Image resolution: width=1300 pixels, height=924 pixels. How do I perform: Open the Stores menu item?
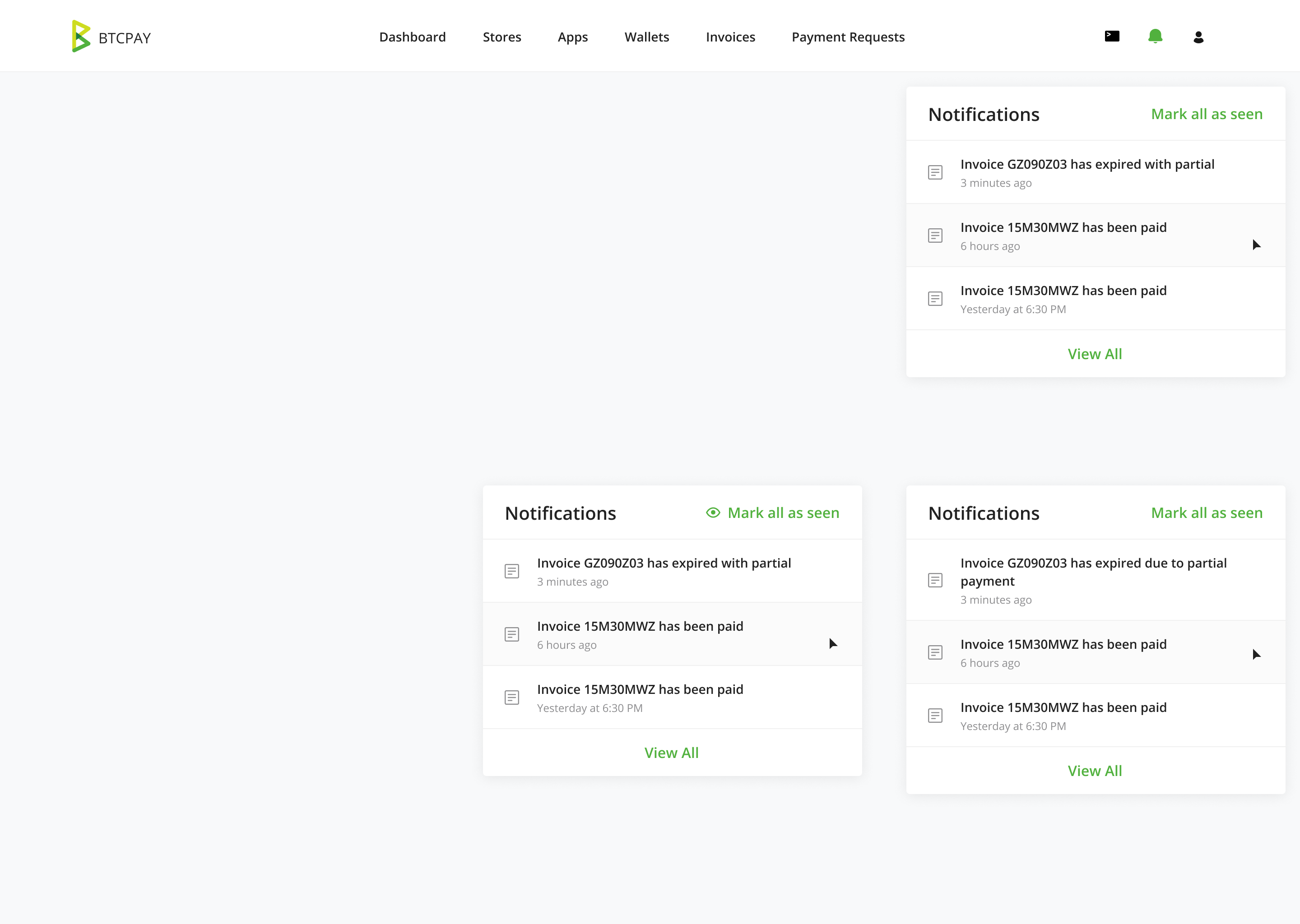pos(502,37)
